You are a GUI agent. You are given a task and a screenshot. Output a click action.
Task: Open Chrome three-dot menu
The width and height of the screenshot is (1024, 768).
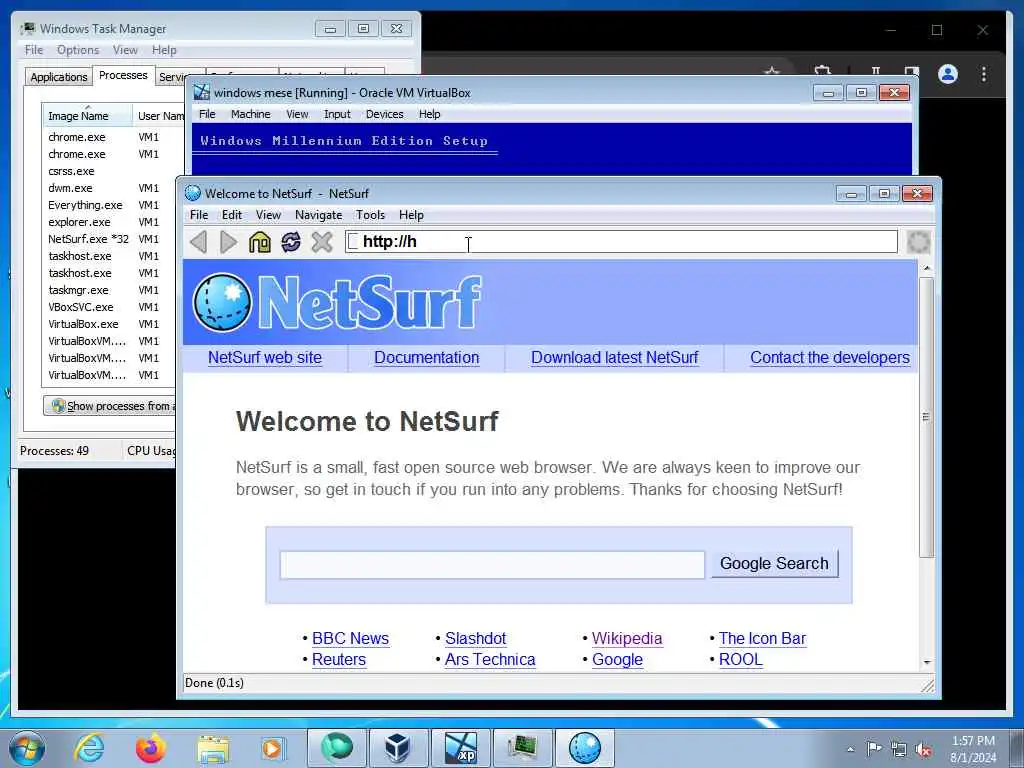click(984, 74)
